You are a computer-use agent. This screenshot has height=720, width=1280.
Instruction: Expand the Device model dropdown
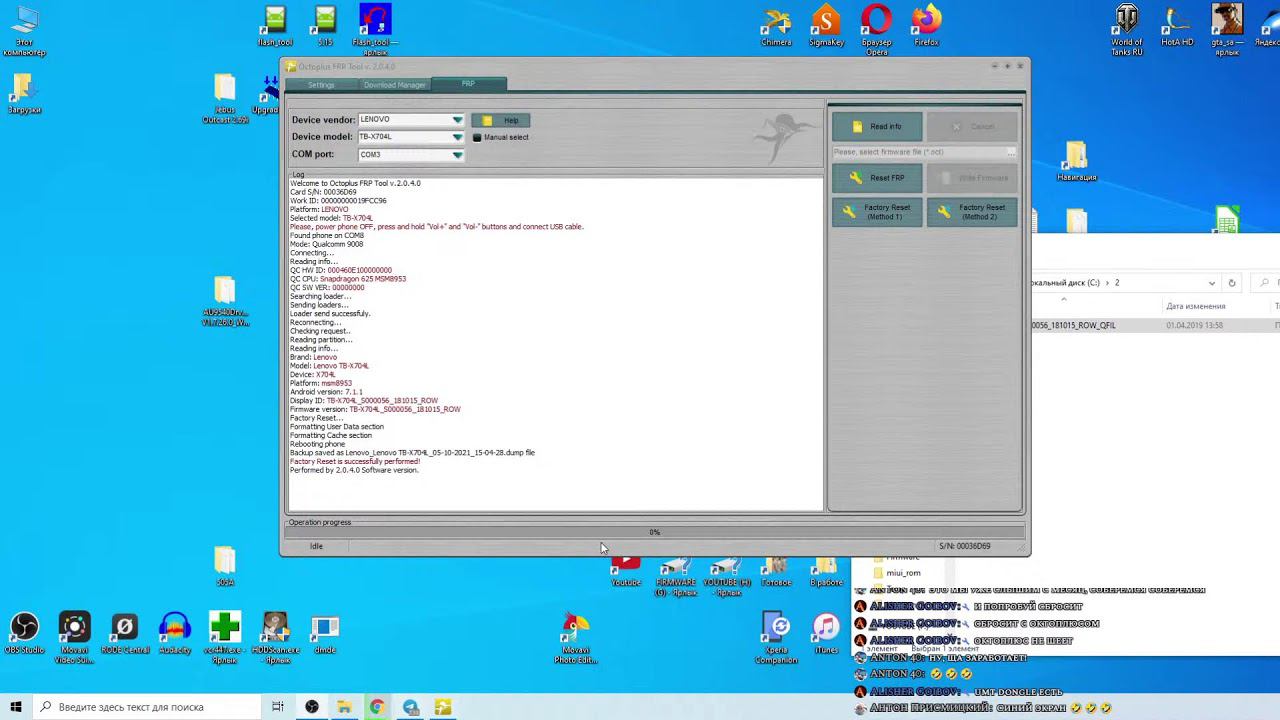tap(457, 137)
